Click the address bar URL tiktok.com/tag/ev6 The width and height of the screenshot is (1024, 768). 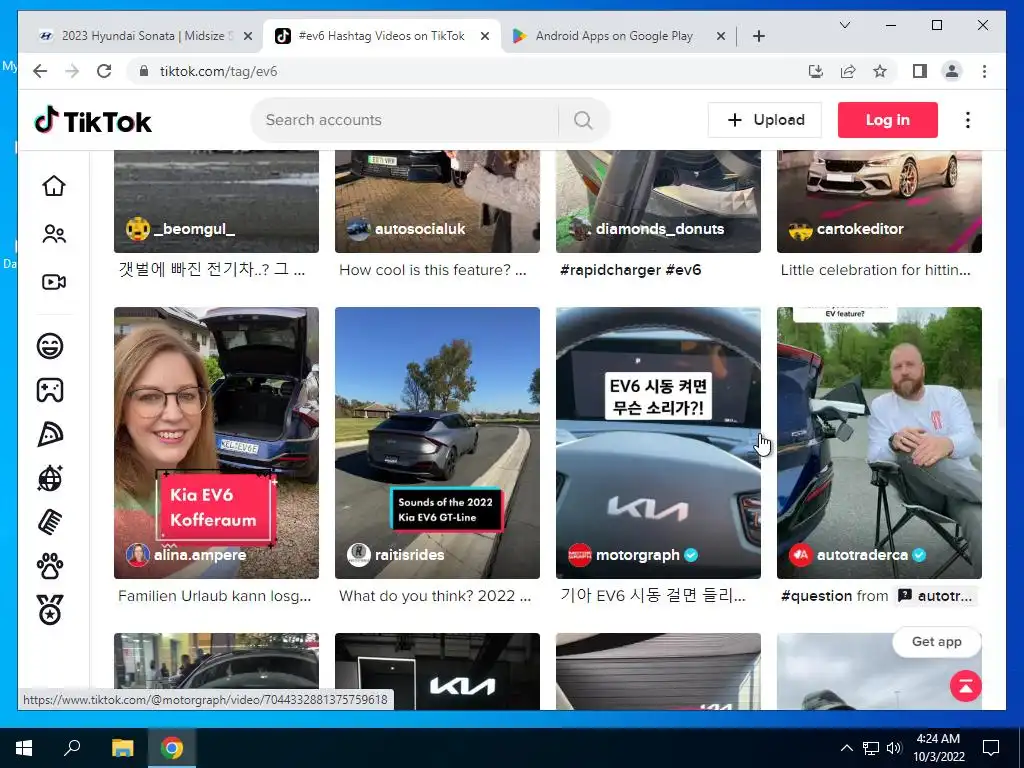pos(218,71)
